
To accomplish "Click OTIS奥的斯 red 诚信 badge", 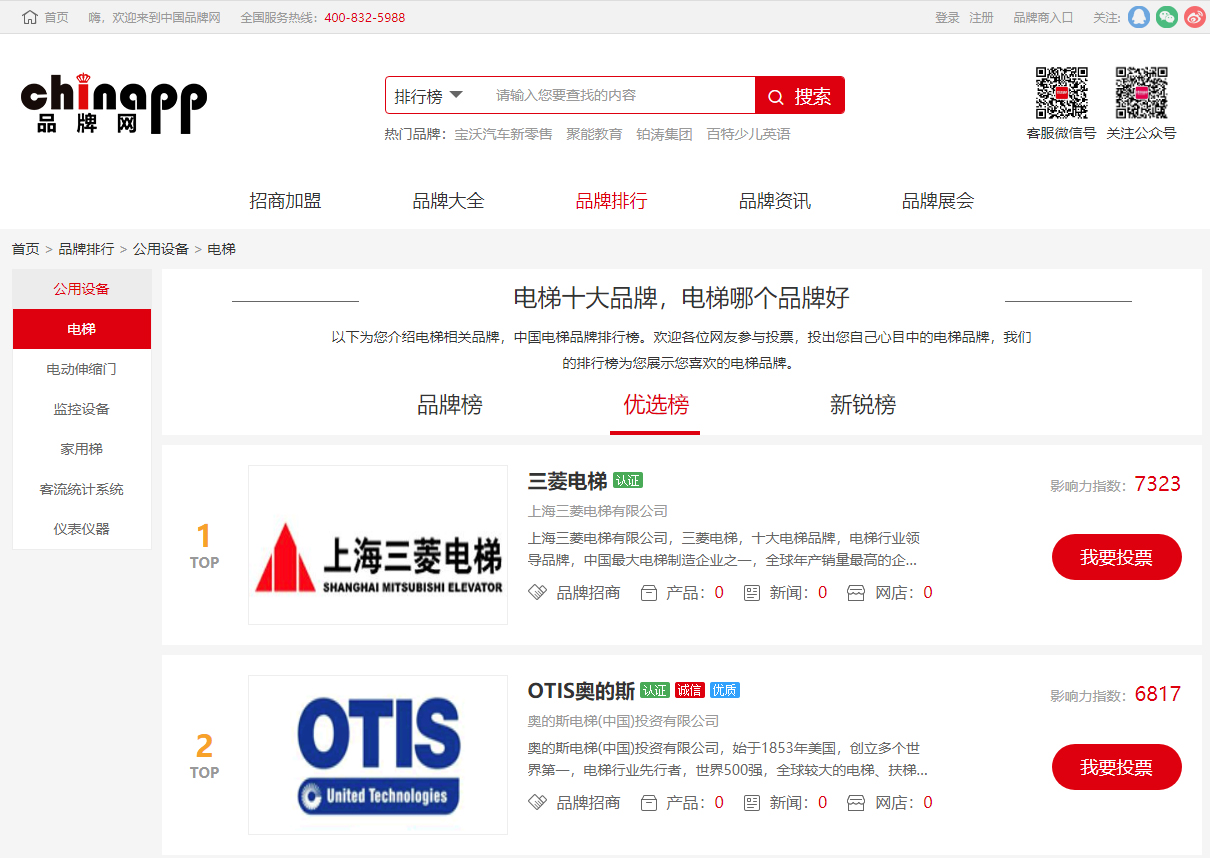I will click(690, 691).
